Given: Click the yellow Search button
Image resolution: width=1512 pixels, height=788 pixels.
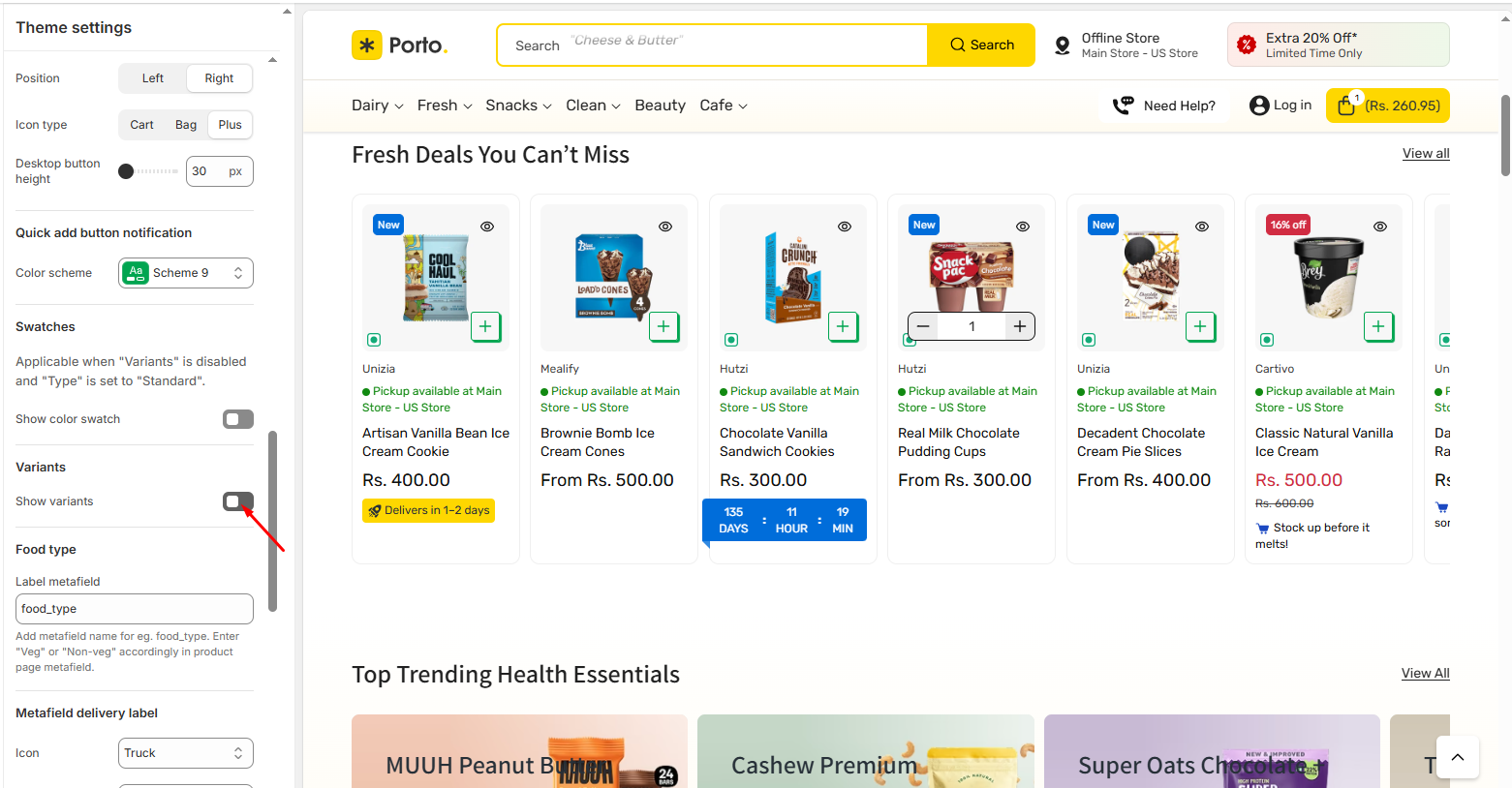Looking at the screenshot, I should [x=981, y=45].
